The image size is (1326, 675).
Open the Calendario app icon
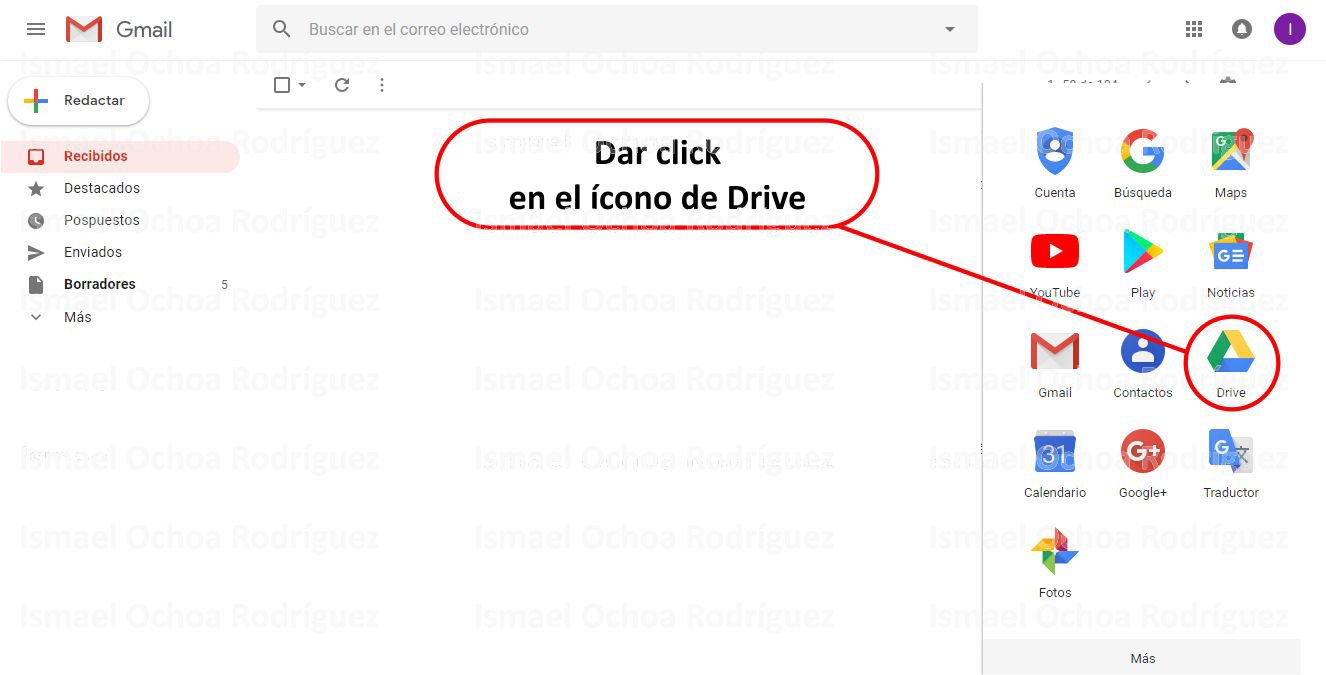click(1055, 452)
